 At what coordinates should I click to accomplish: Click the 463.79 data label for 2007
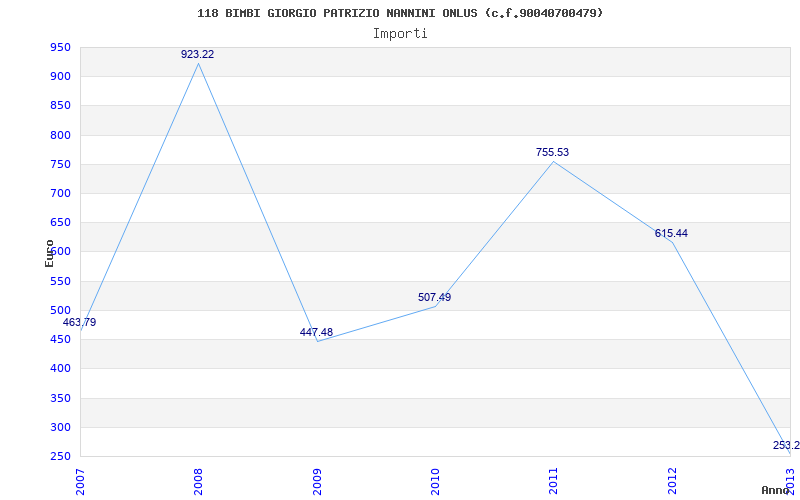(x=79, y=322)
